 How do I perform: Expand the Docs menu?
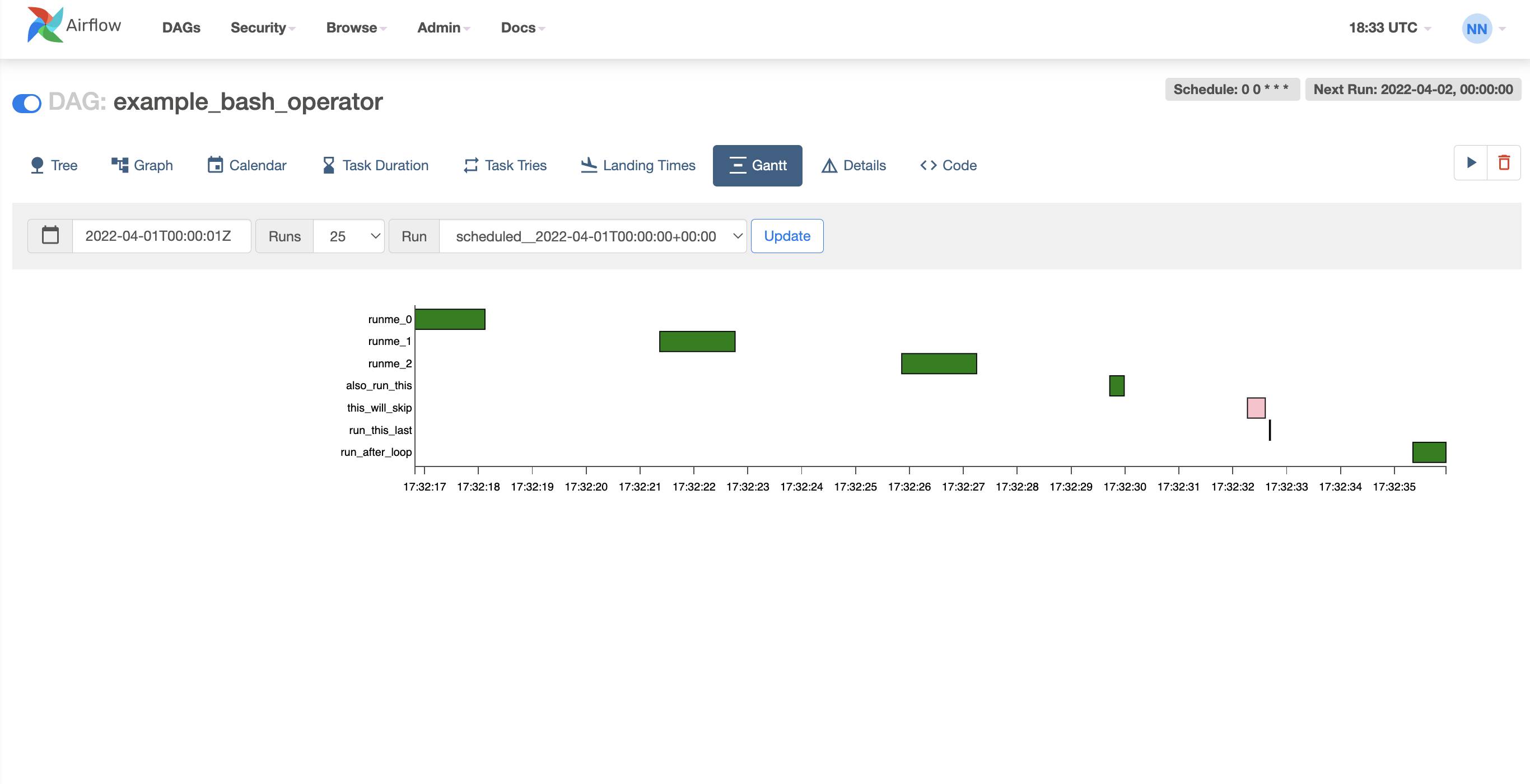523,27
